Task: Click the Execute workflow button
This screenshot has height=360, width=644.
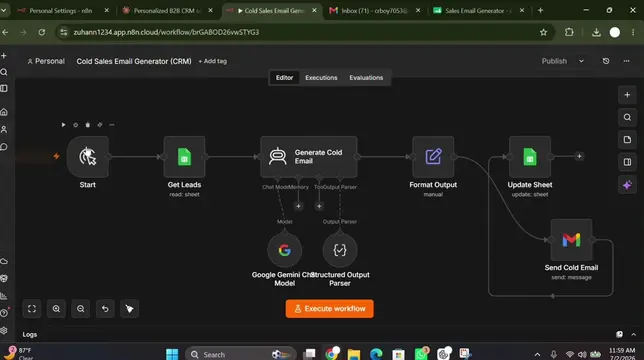Action: [329, 309]
